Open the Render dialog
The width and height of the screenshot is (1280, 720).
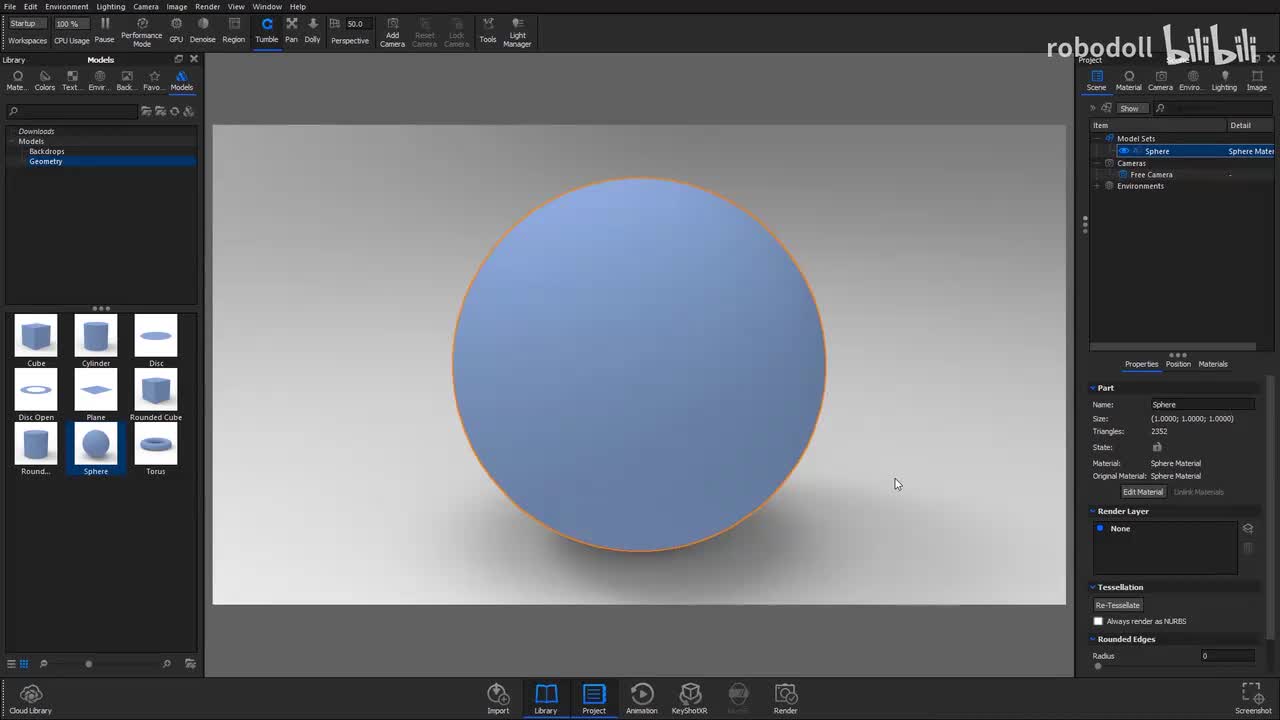(786, 699)
